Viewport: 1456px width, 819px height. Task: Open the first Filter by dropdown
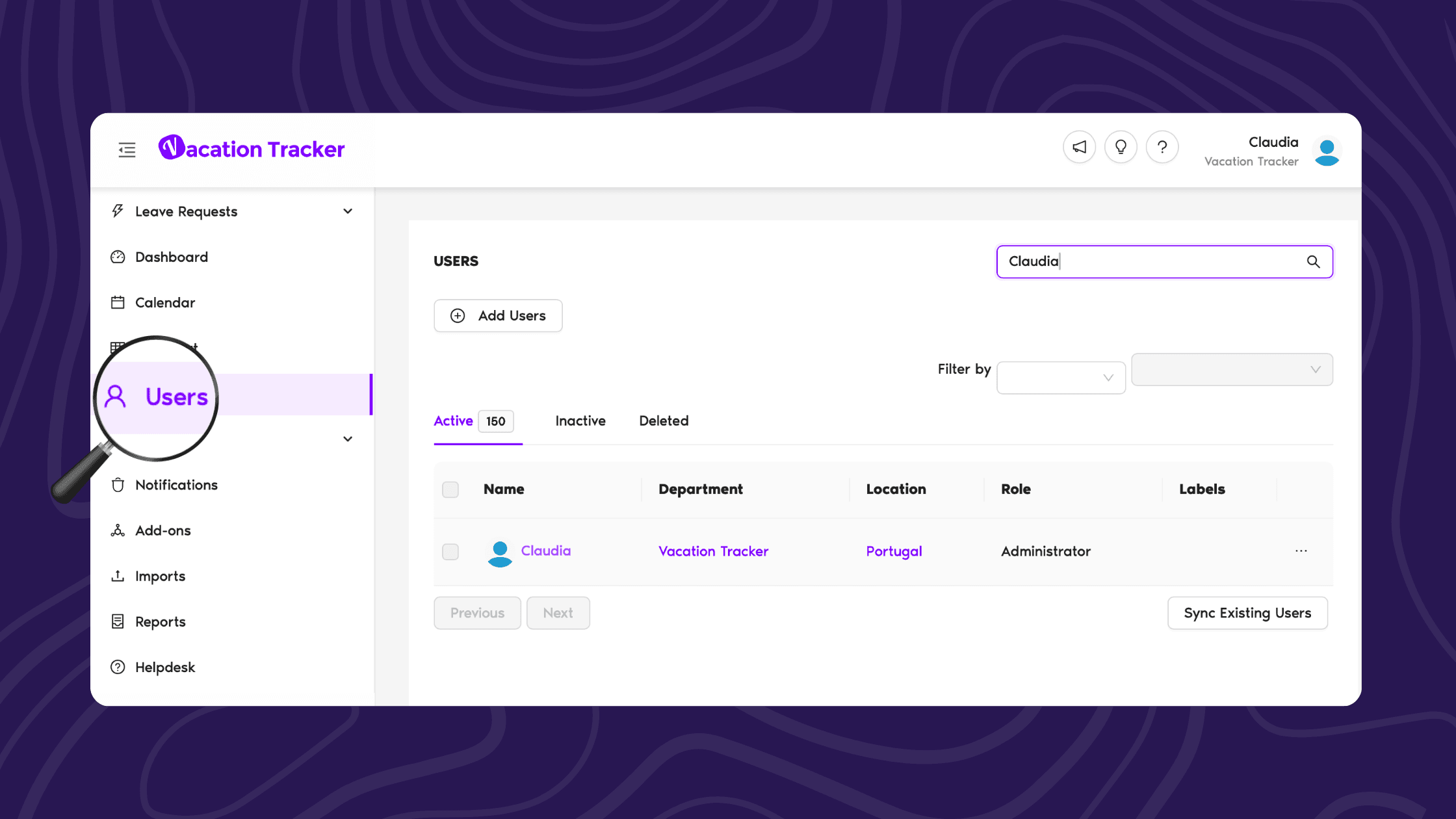[x=1061, y=378]
